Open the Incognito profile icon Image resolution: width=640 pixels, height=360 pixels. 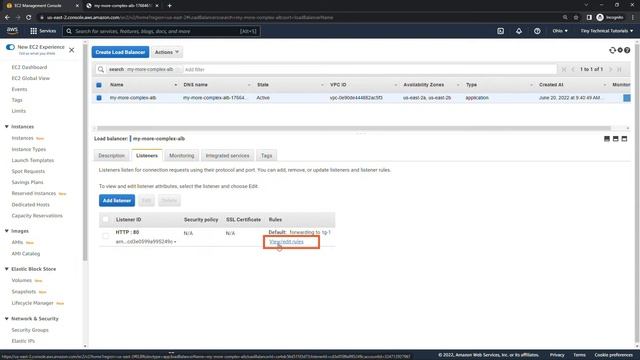tap(600, 18)
